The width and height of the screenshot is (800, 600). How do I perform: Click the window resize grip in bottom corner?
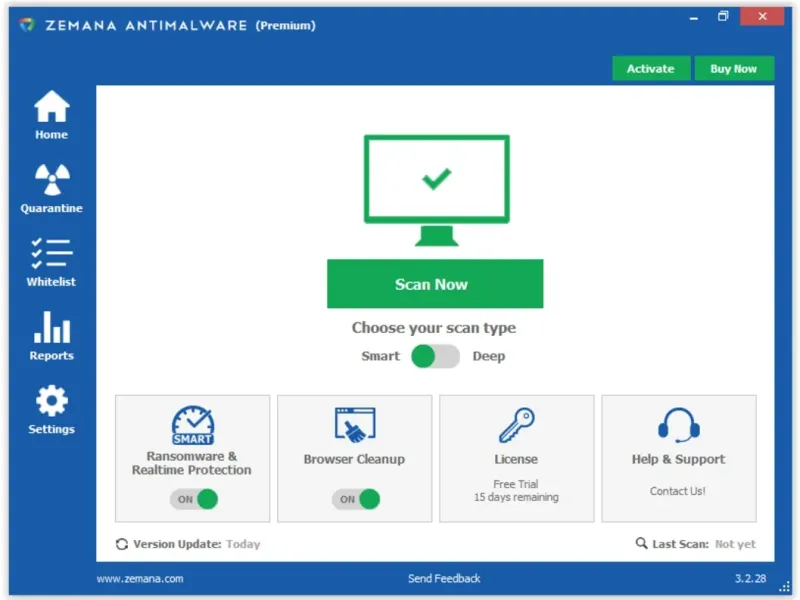tap(785, 587)
